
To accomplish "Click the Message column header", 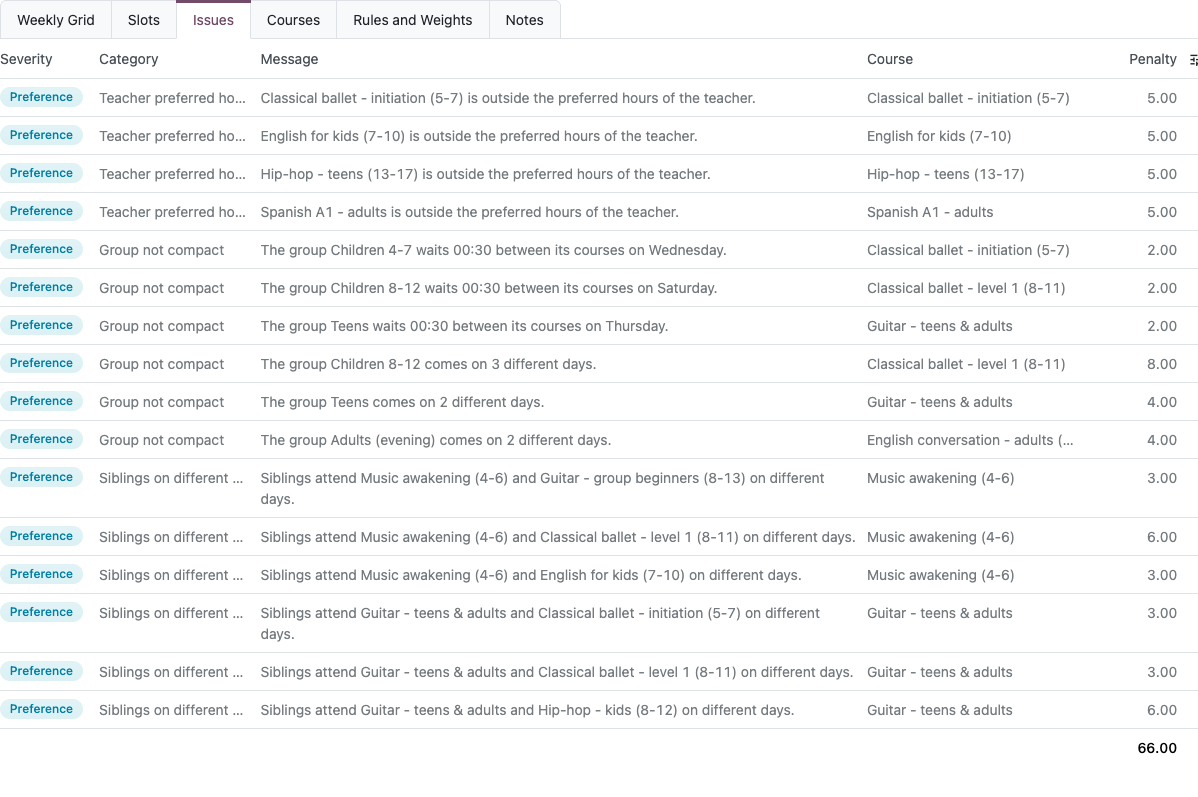I will [290, 59].
